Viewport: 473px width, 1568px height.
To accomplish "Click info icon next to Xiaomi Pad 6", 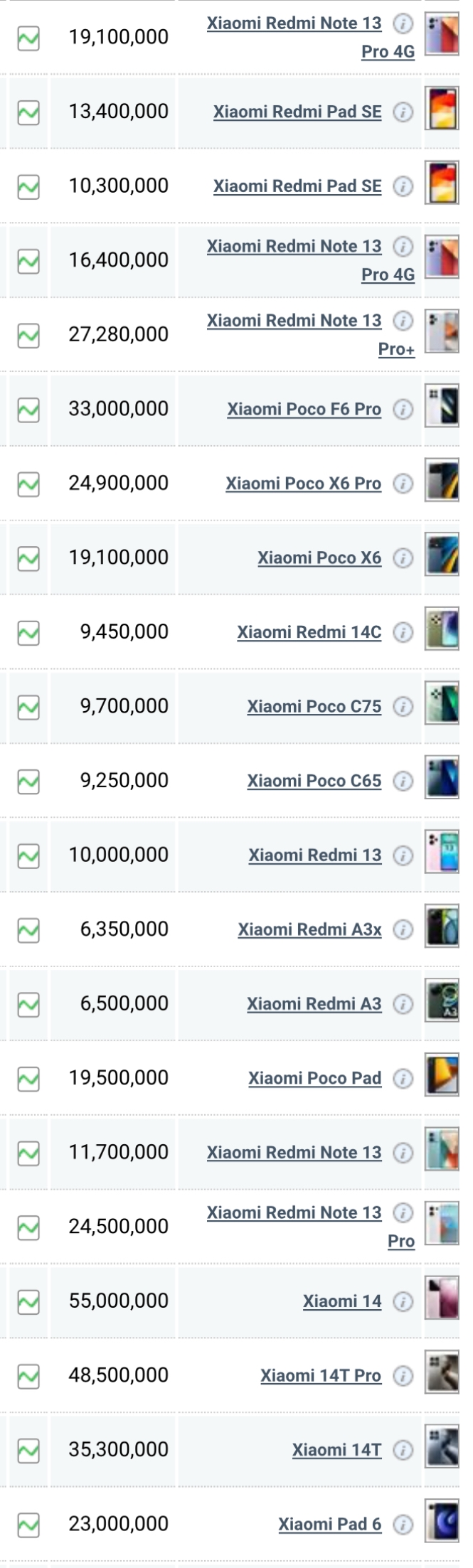I will pyautogui.click(x=403, y=1525).
